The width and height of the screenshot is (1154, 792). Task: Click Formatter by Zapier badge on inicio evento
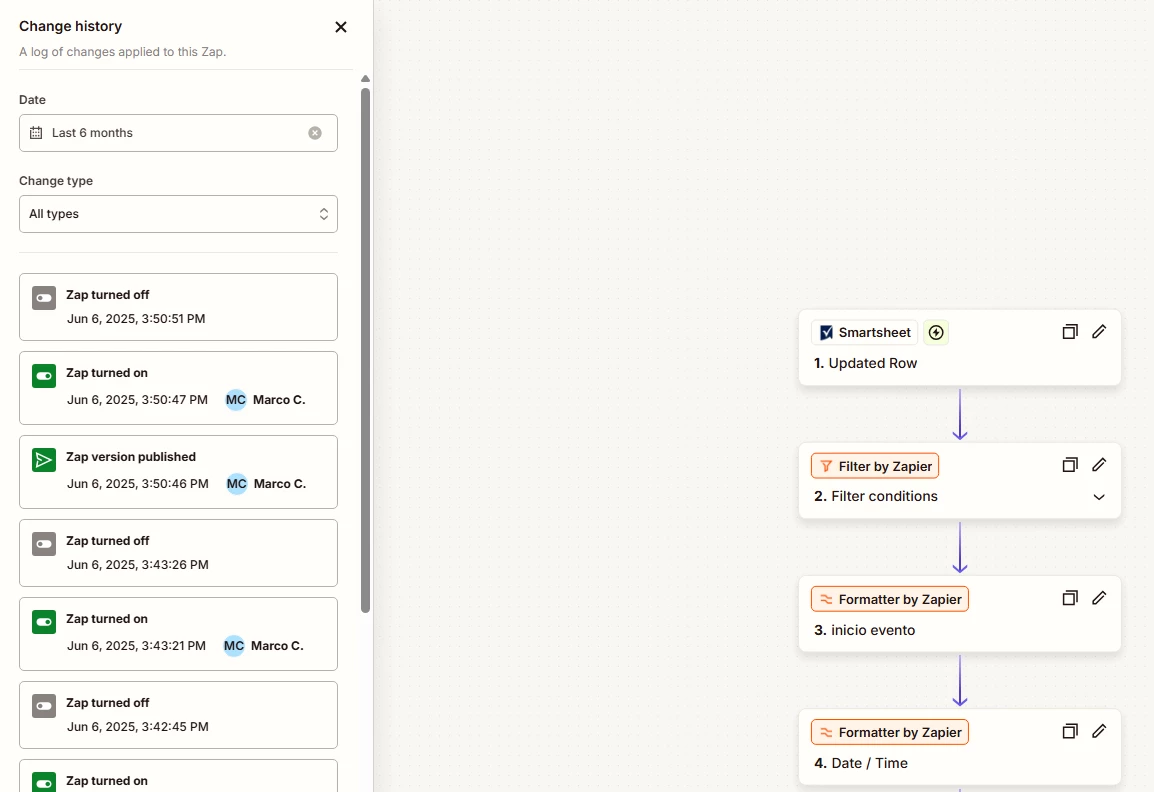pos(890,599)
